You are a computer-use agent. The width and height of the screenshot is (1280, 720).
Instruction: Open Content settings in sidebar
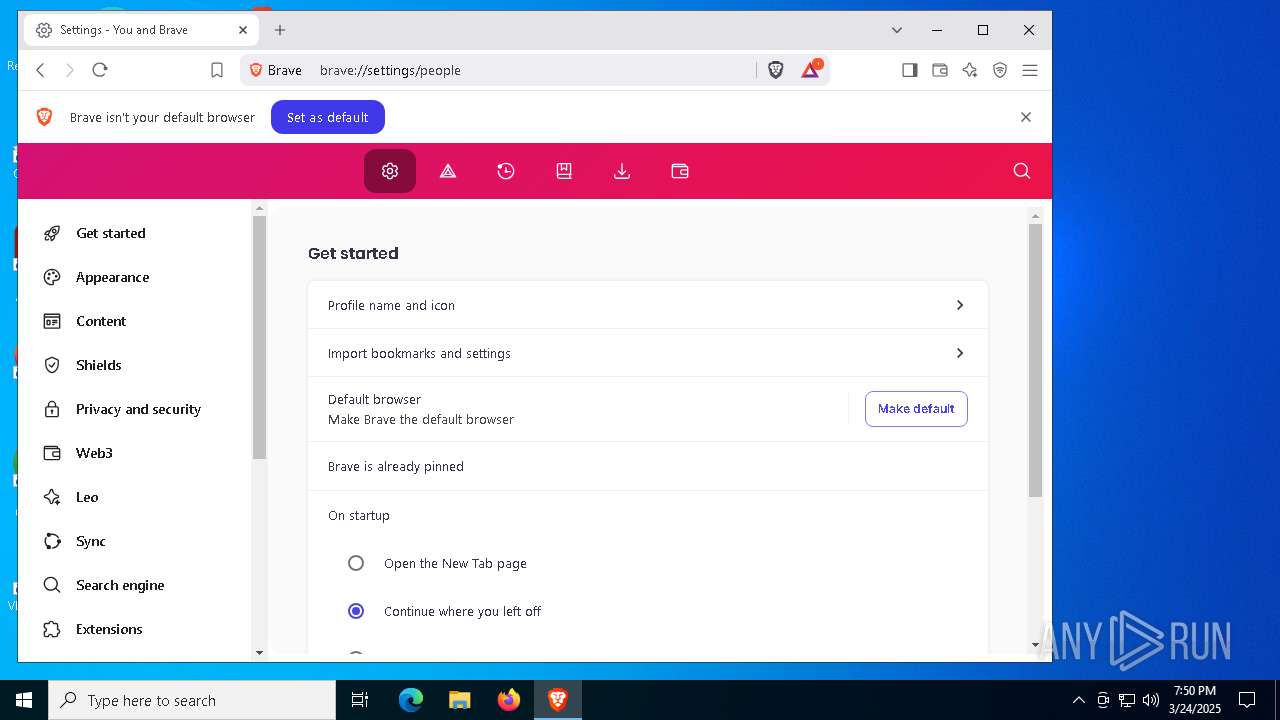click(101, 321)
